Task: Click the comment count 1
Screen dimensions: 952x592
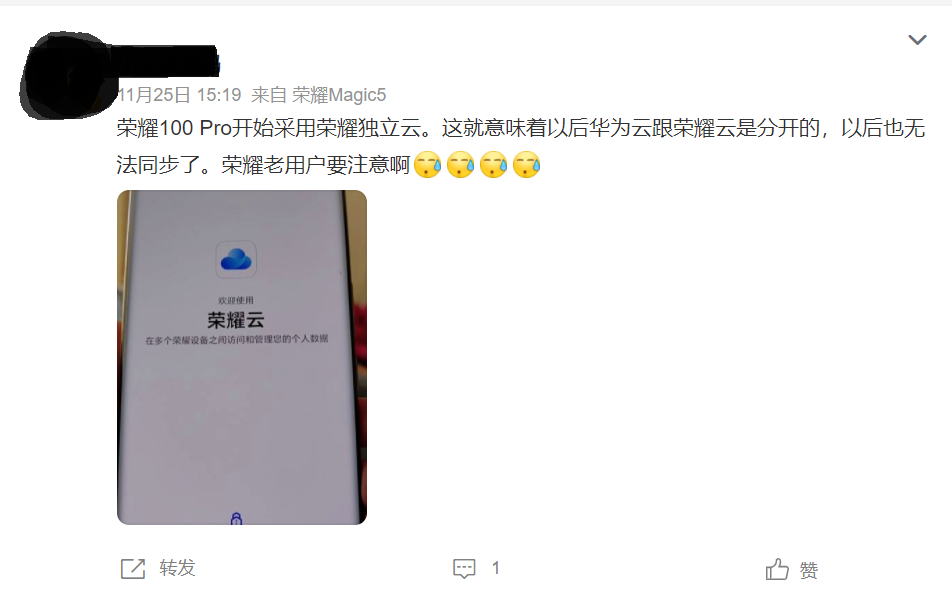Action: 495,568
